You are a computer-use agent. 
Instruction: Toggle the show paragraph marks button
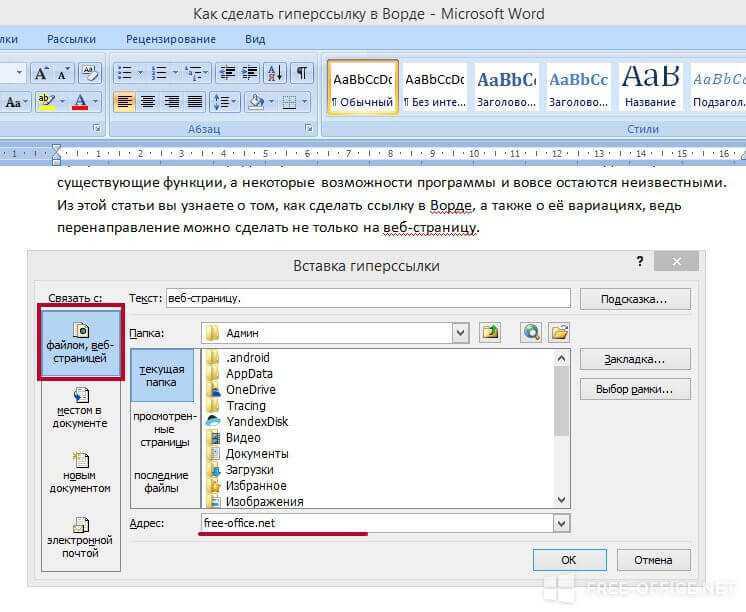pyautogui.click(x=302, y=73)
